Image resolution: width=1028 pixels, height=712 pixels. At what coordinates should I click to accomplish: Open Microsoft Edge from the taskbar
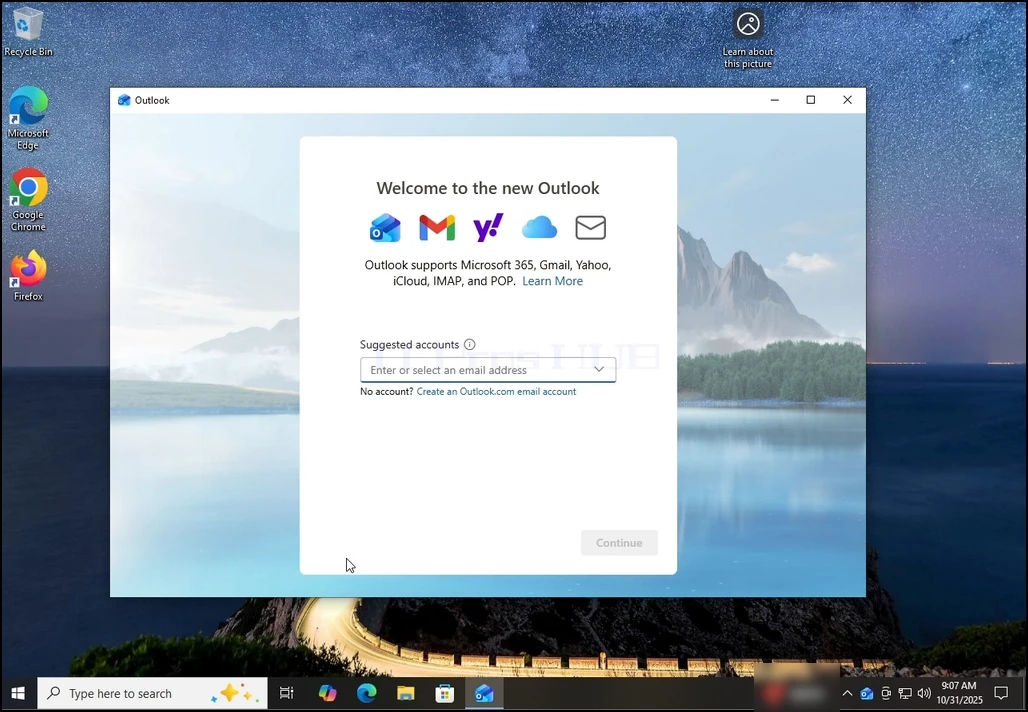click(366, 694)
